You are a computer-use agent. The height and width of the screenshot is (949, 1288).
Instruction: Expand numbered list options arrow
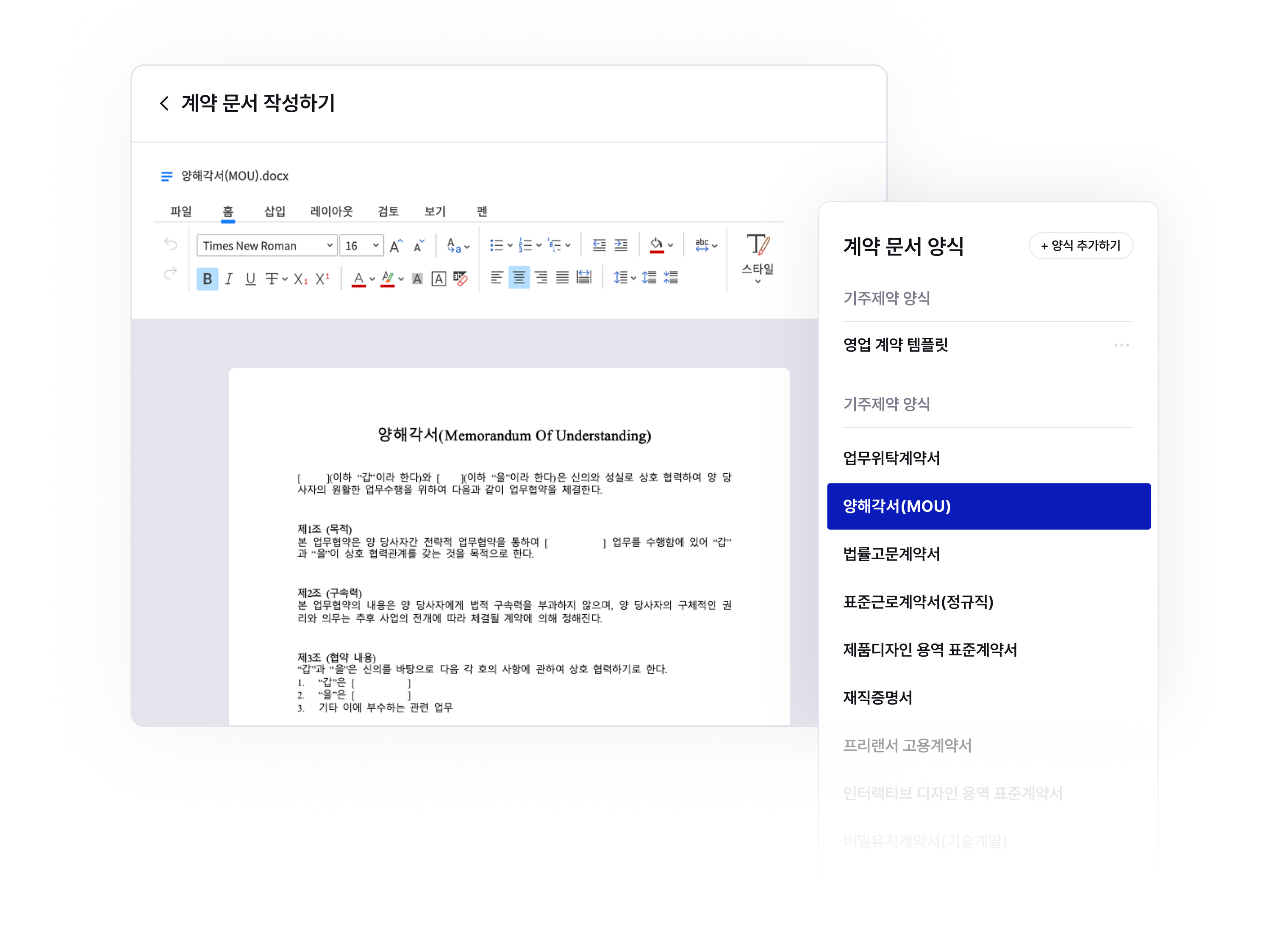539,246
